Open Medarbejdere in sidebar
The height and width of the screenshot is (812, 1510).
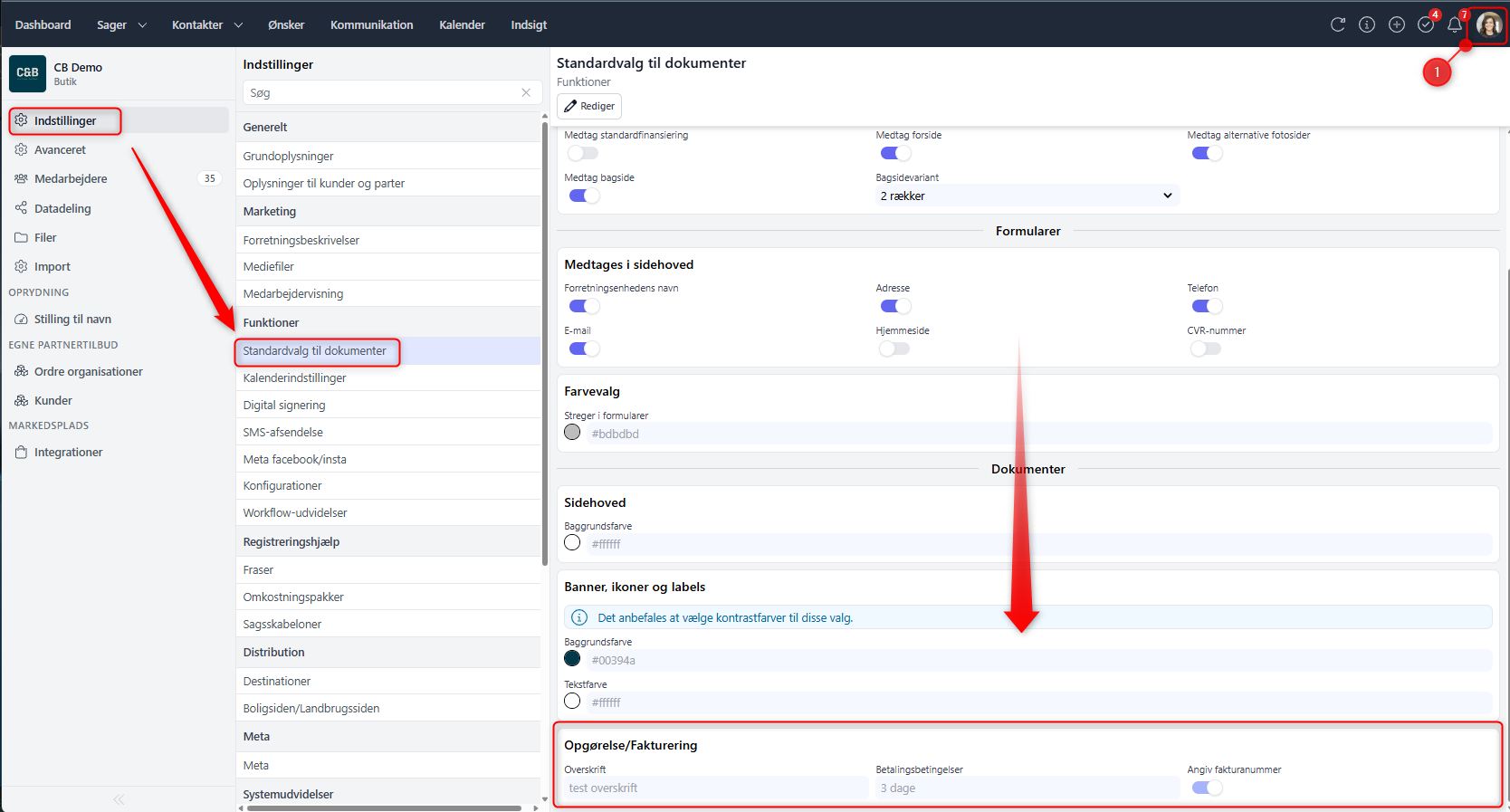click(71, 178)
